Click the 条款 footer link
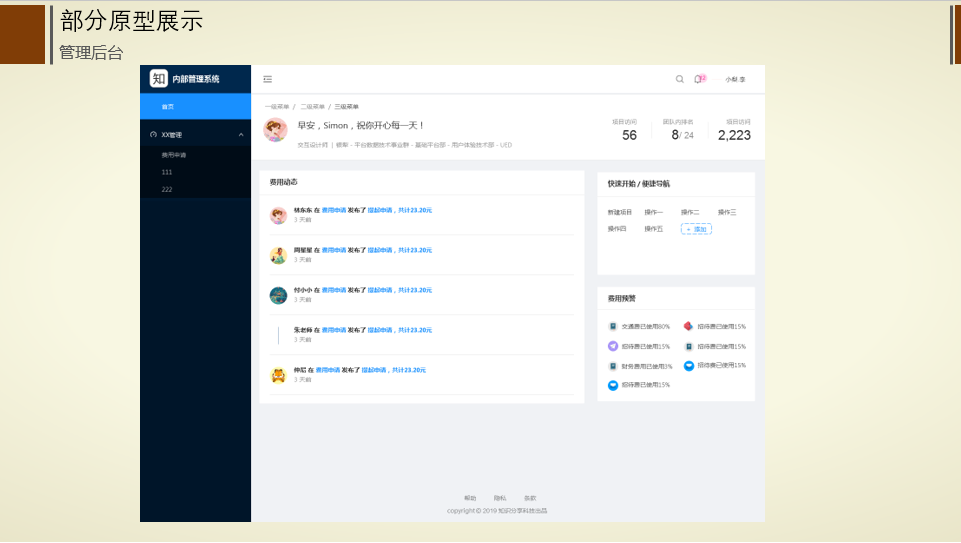Image resolution: width=961 pixels, height=543 pixels. pyautogui.click(x=530, y=498)
